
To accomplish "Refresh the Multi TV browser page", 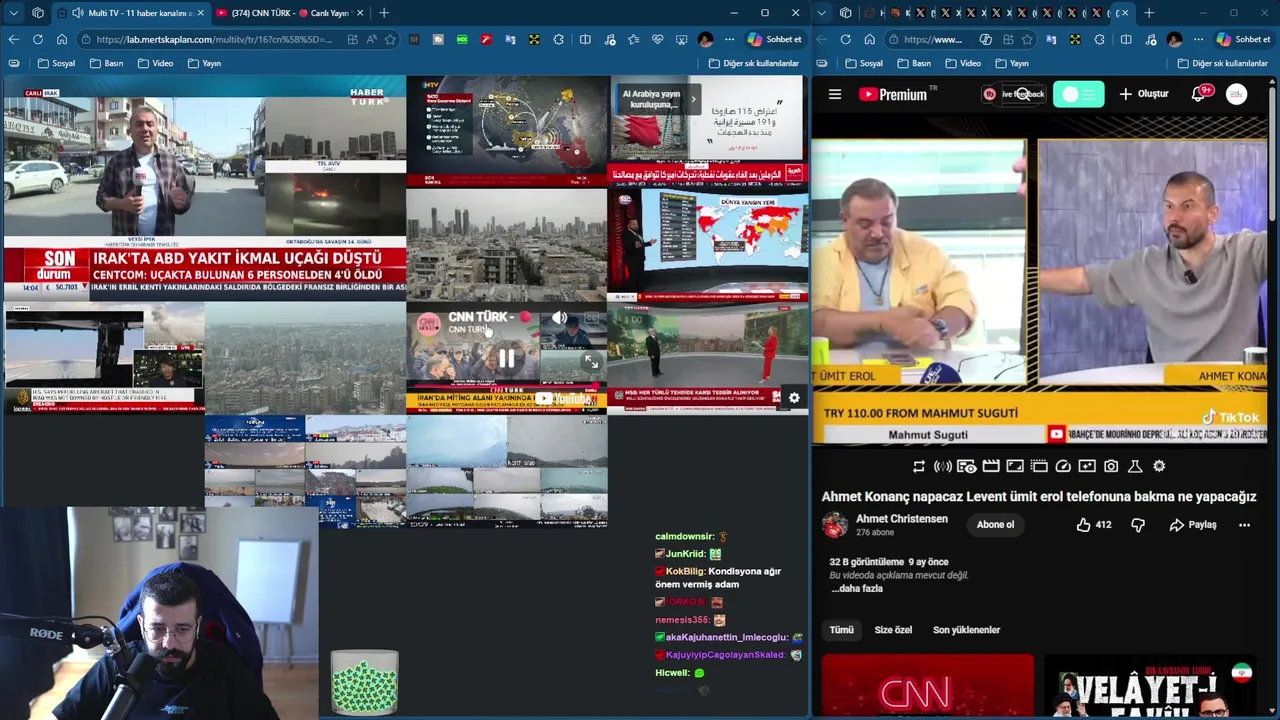I will (38, 39).
